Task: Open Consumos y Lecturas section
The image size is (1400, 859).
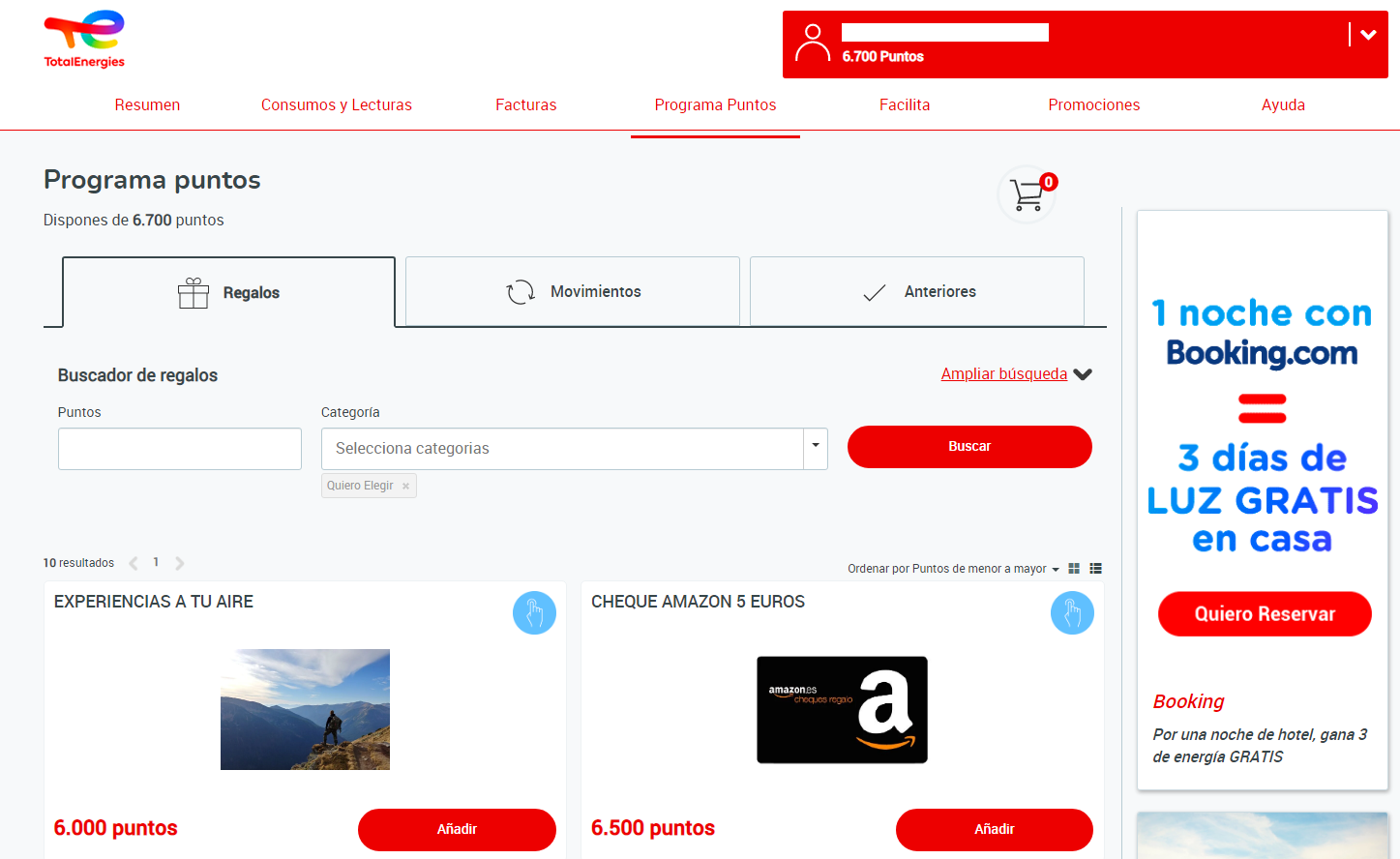Action: point(337,104)
